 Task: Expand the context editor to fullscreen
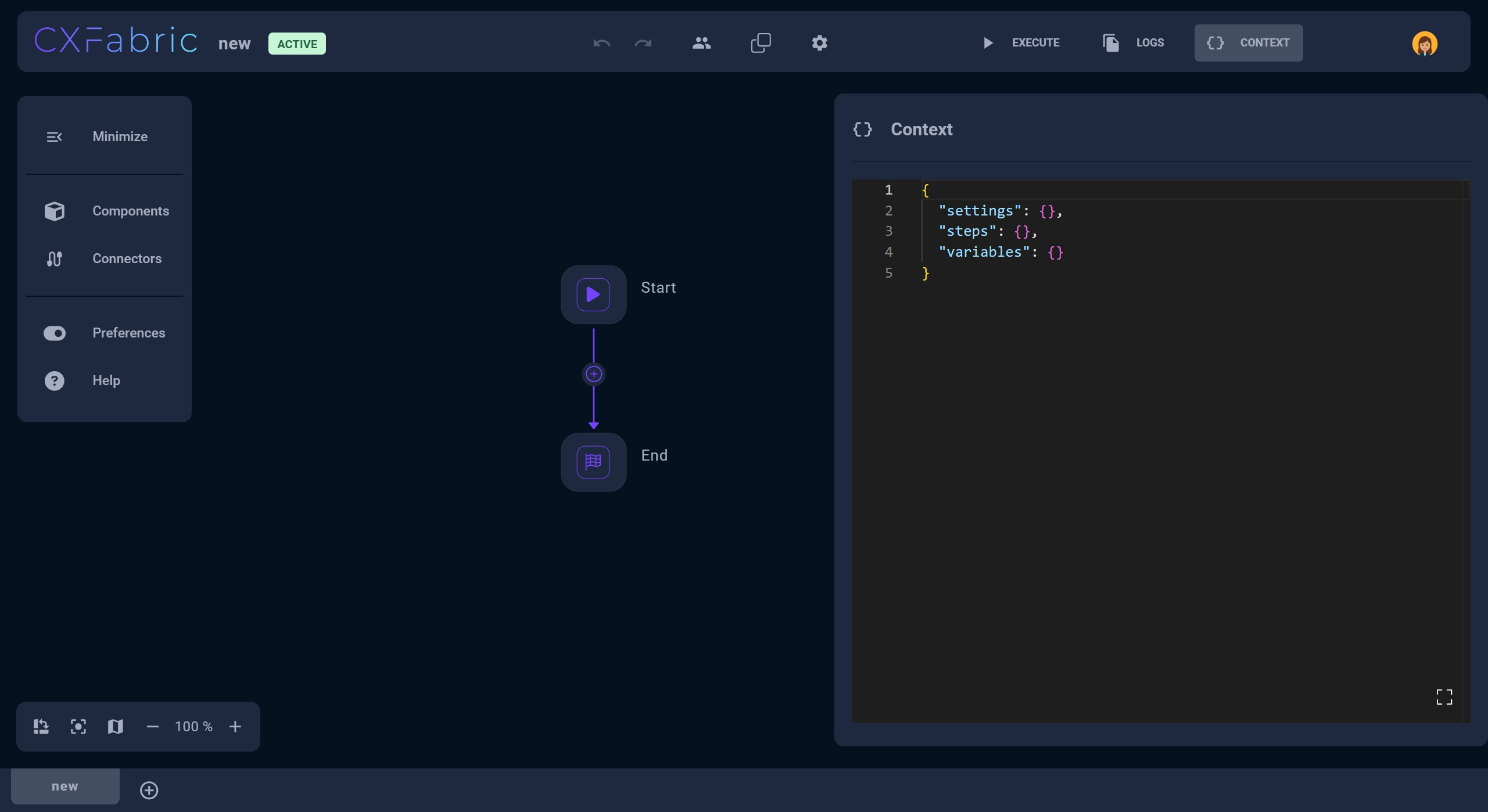tap(1444, 697)
